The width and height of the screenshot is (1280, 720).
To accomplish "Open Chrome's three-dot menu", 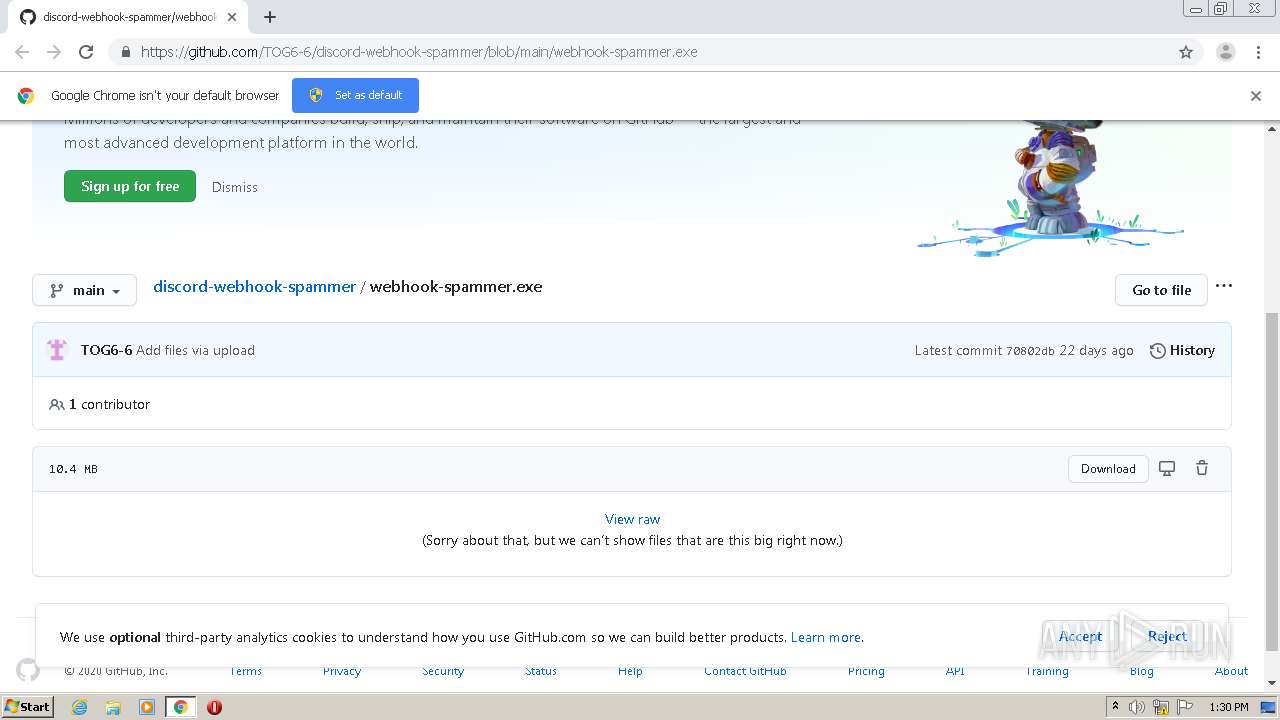I will 1258,52.
